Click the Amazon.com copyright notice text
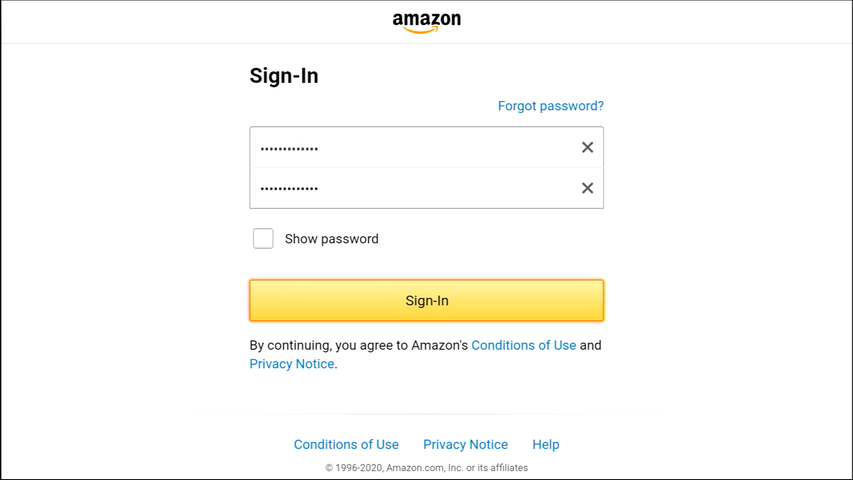Viewport: 853px width, 480px height. point(426,467)
